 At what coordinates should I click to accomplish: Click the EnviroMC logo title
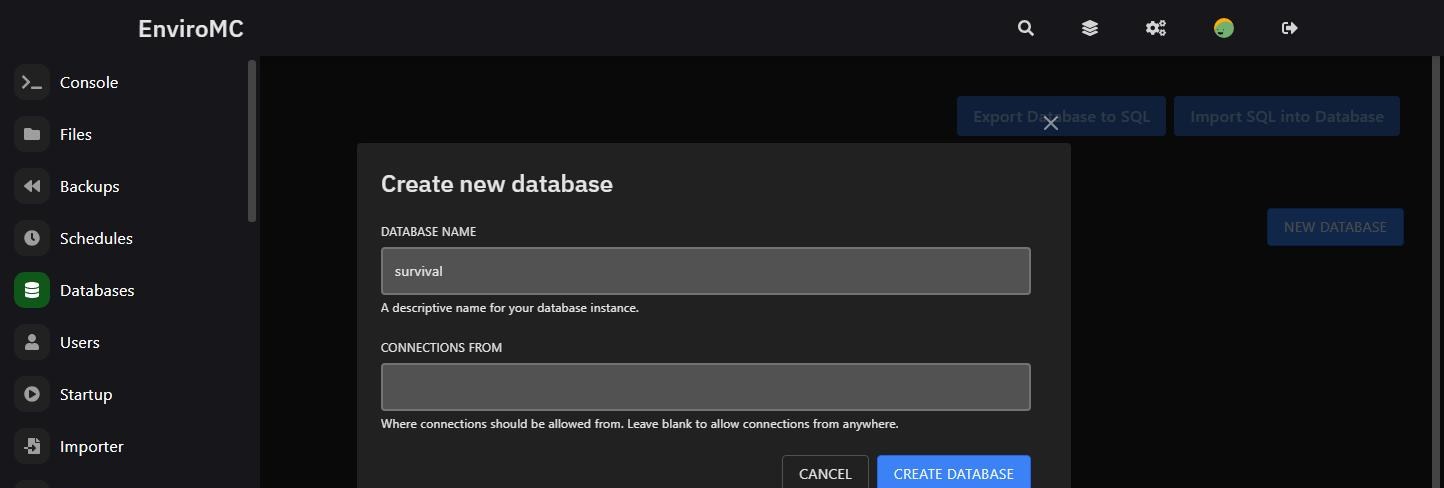tap(191, 28)
